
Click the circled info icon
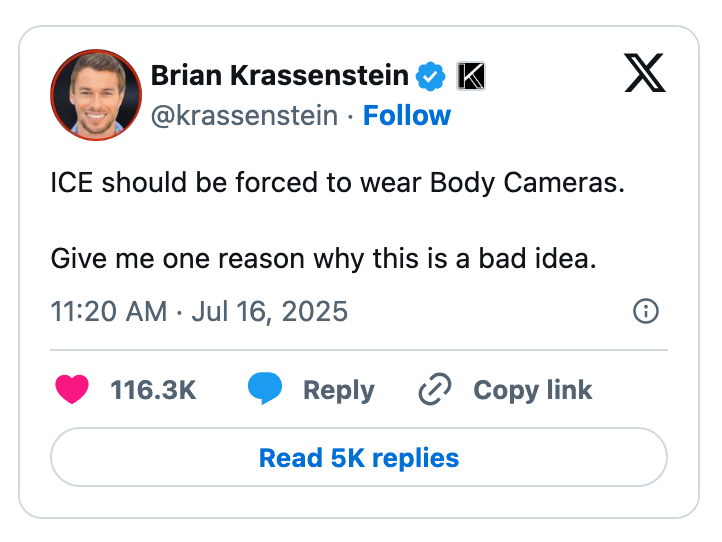(x=646, y=312)
